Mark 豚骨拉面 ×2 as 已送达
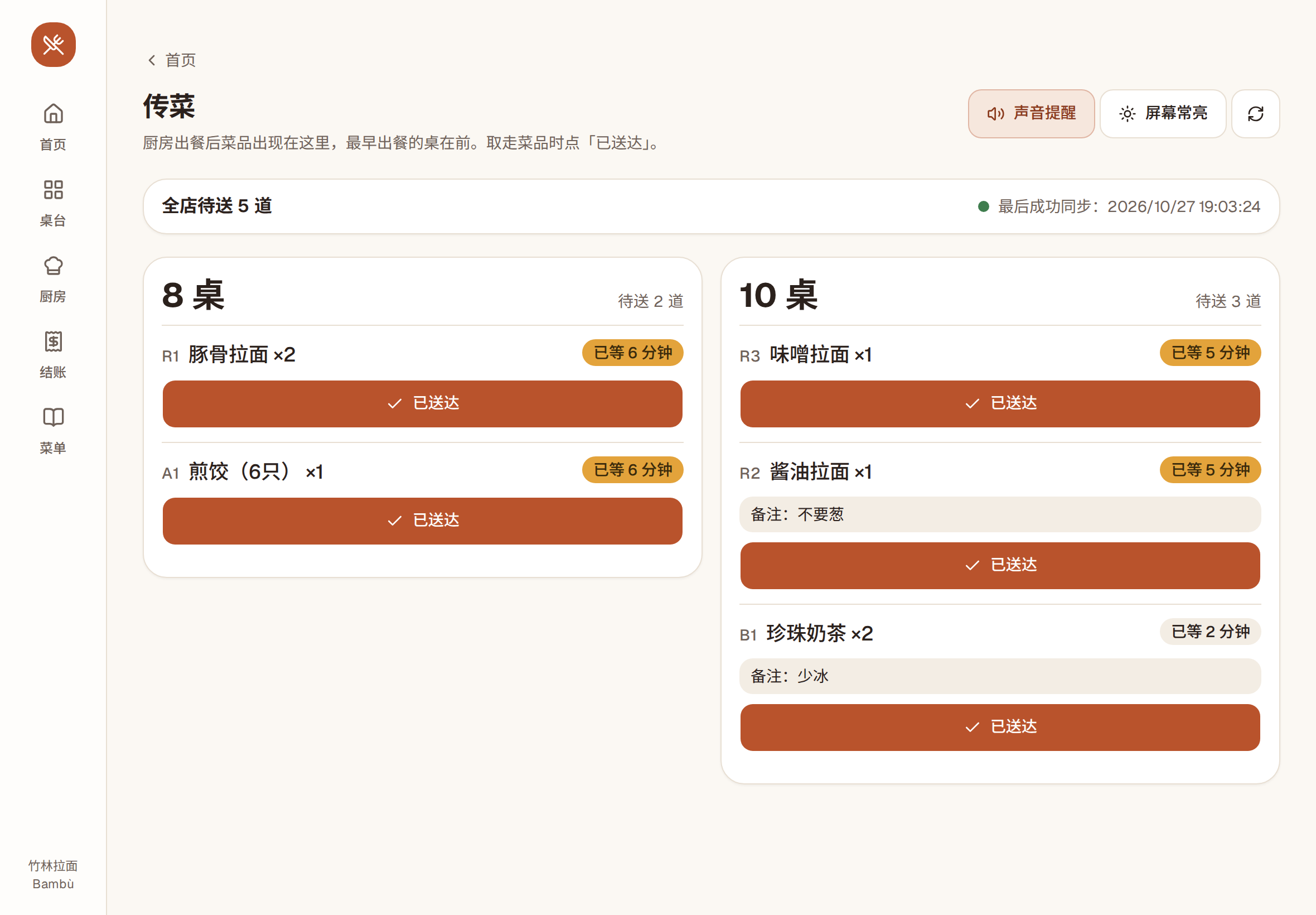1316x915 pixels. click(x=422, y=403)
